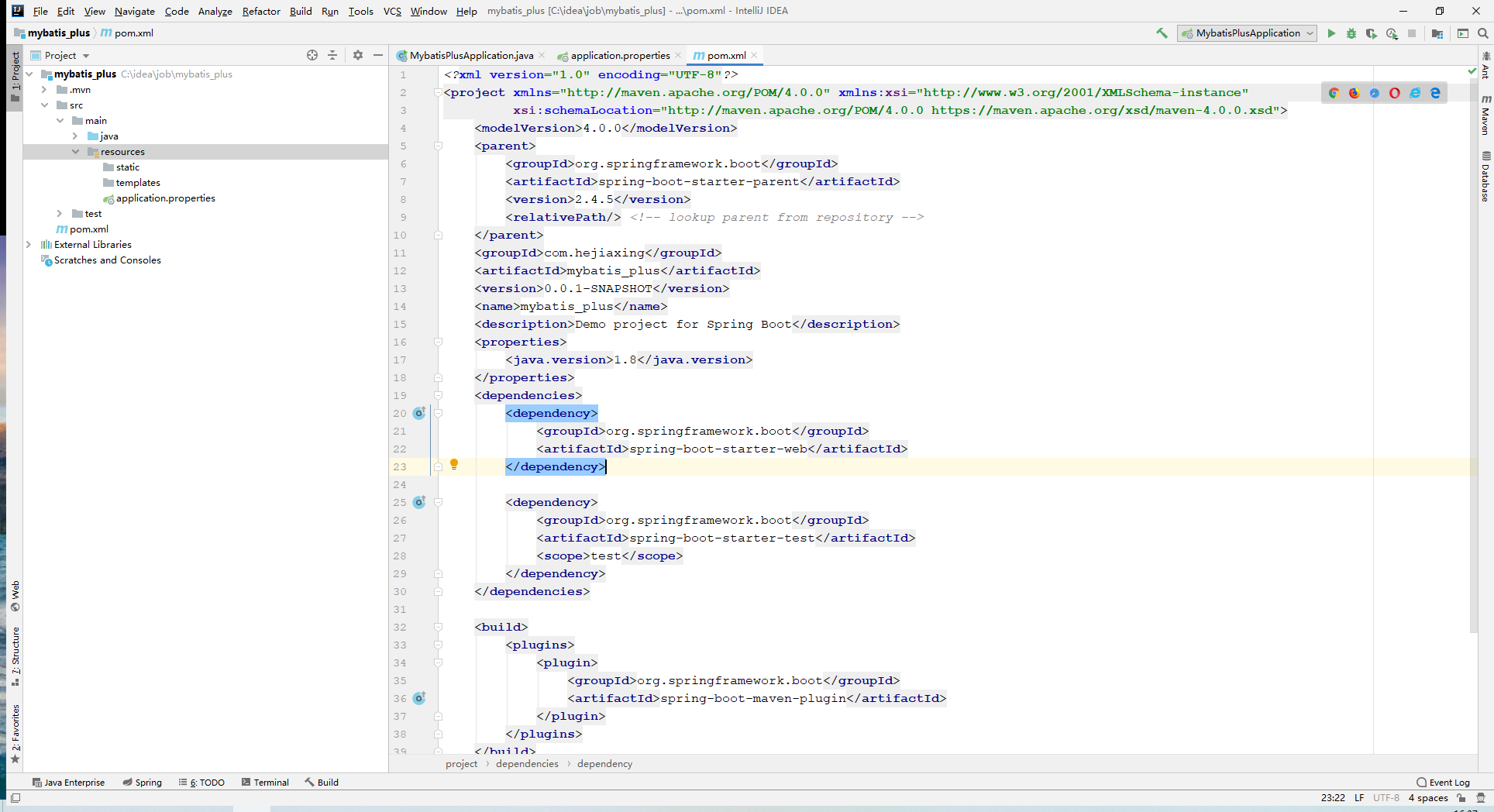Click the Locate/Select Opened File target icon
Image resolution: width=1494 pixels, height=812 pixels.
click(312, 55)
